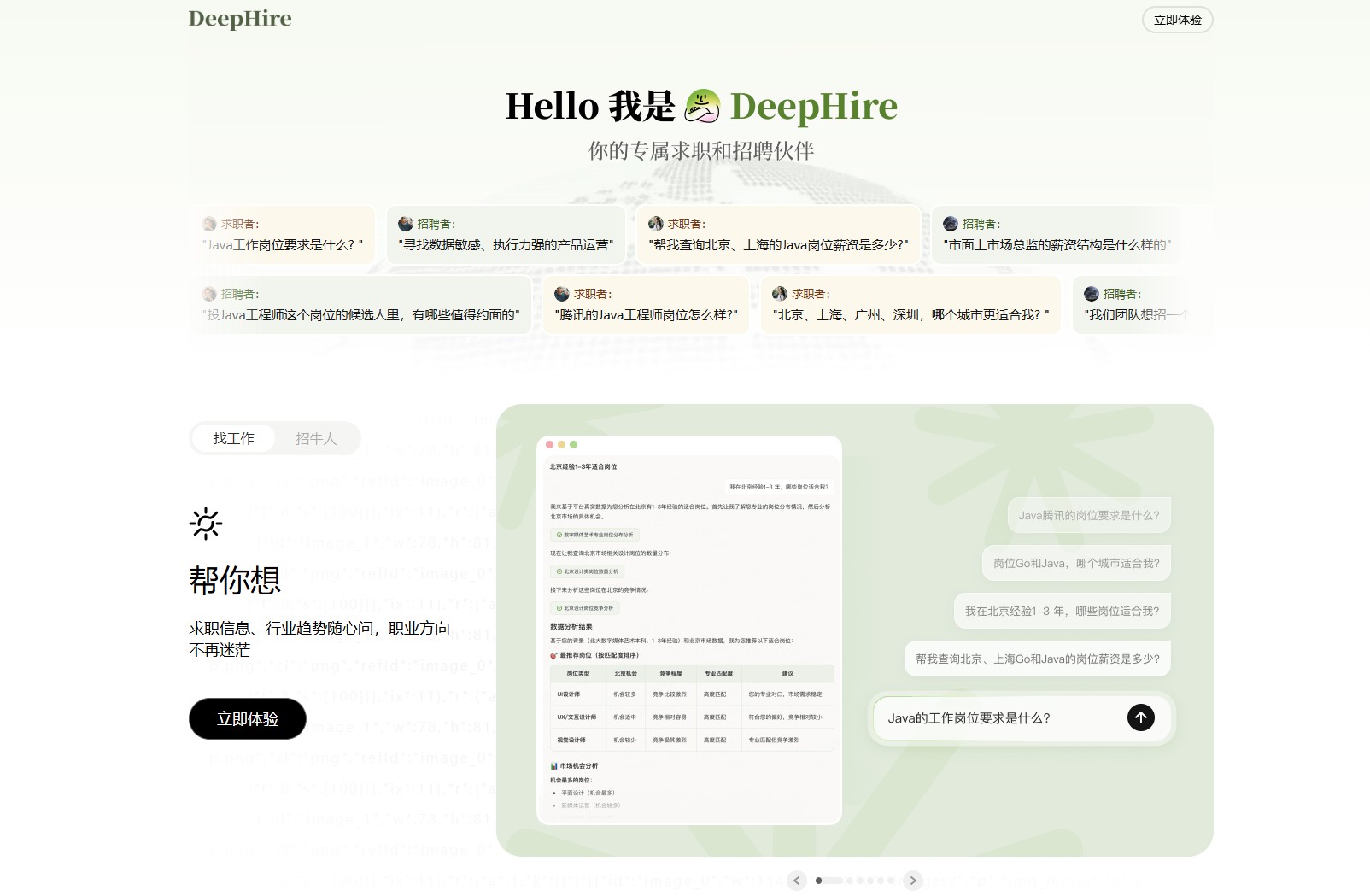Click the black send arrow in the chat box
This screenshot has width=1370, height=896.
click(1140, 718)
